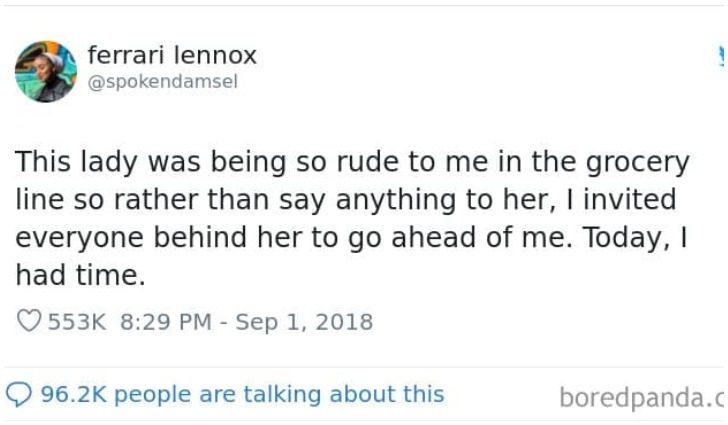728x425 pixels.
Task: Open "people are talking about this" link
Action: pos(279,394)
